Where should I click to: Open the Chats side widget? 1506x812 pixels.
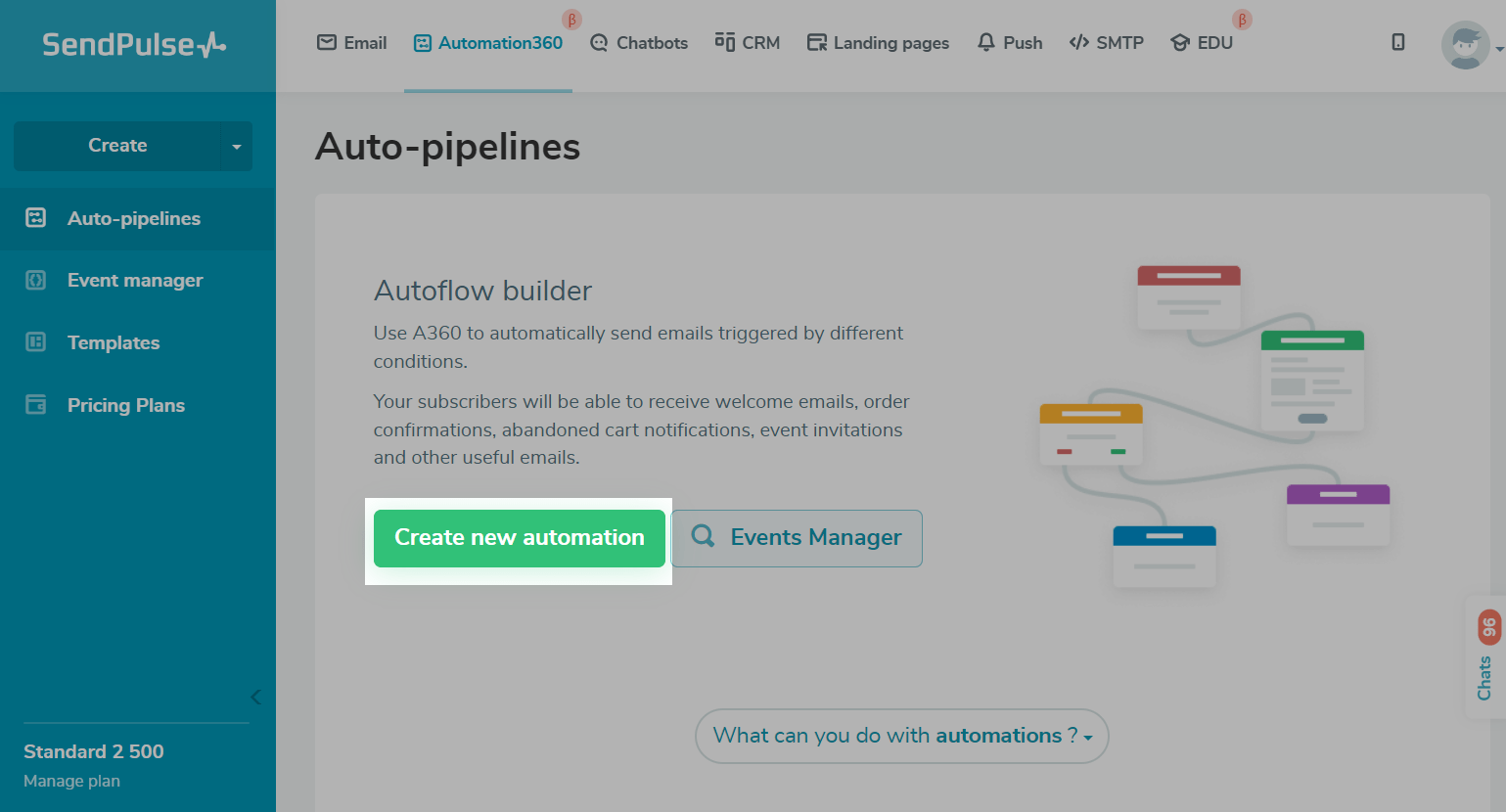tap(1485, 657)
